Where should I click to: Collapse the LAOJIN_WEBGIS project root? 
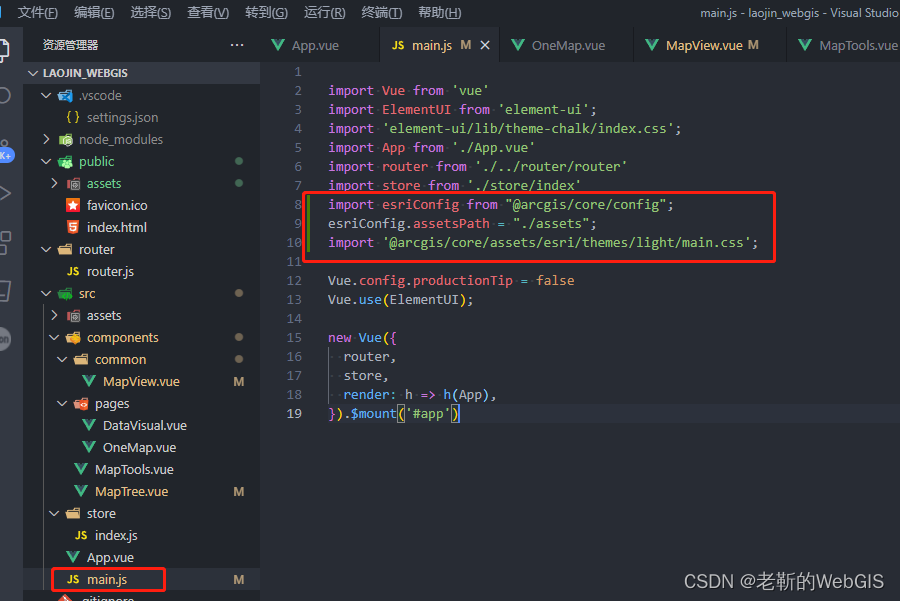click(x=34, y=73)
